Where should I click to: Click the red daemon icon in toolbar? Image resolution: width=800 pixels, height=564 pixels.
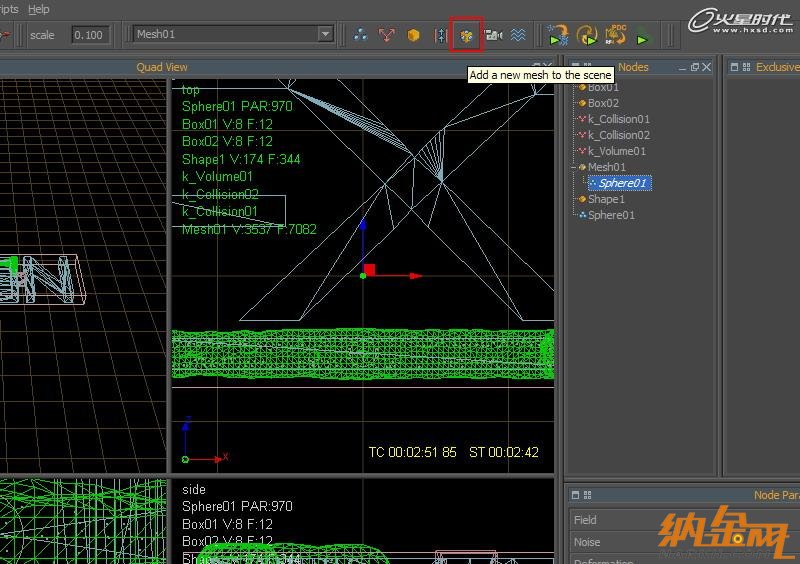point(387,35)
